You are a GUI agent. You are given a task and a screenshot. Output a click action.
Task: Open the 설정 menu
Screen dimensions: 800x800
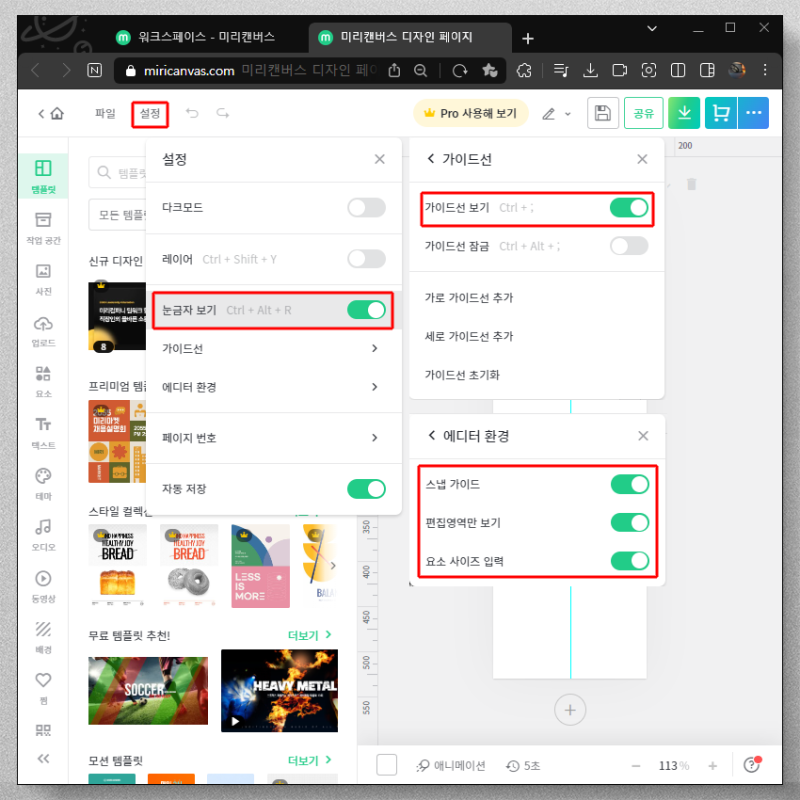click(x=150, y=113)
